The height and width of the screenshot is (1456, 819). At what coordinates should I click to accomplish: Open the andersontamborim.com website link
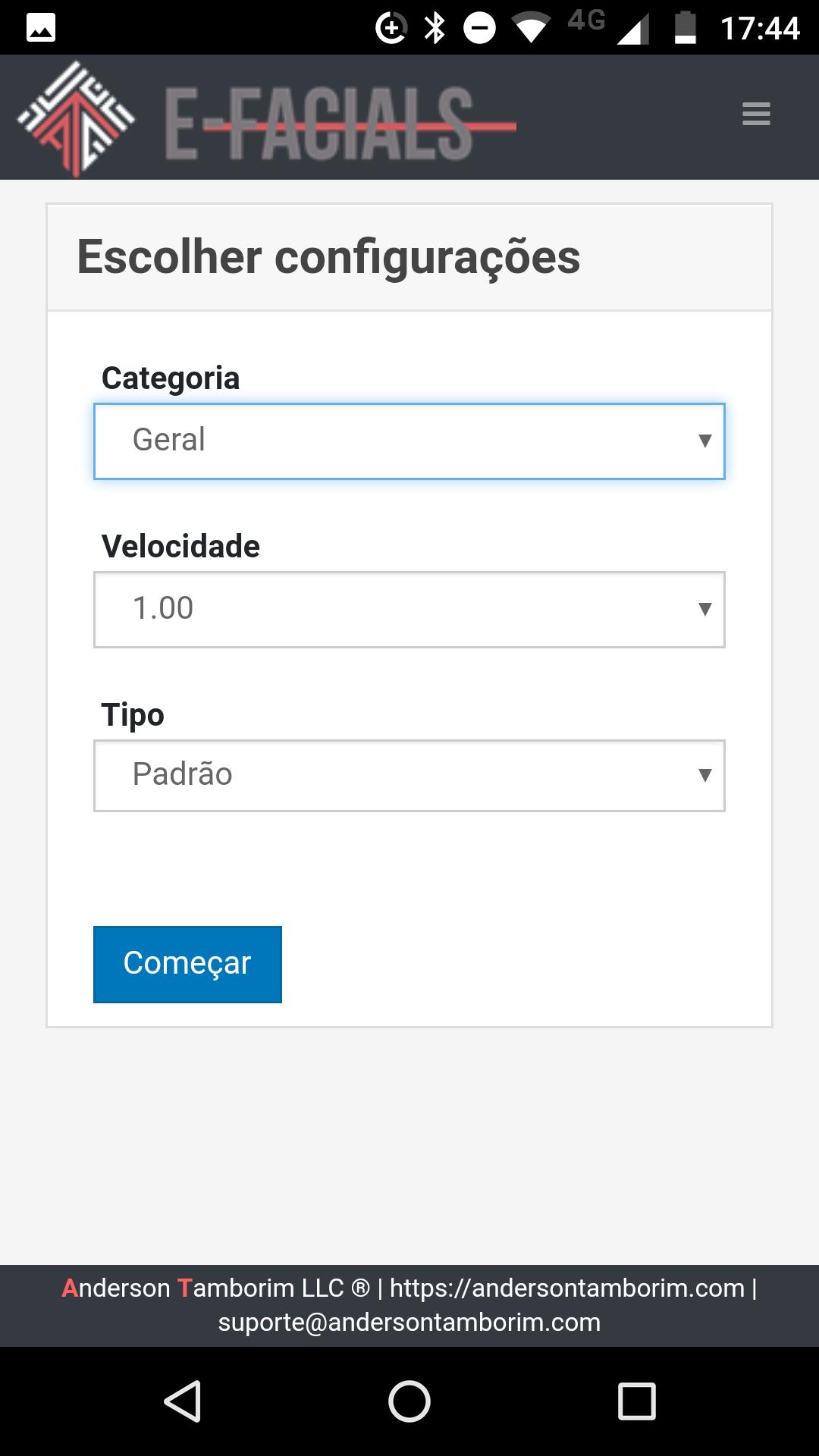(567, 1288)
